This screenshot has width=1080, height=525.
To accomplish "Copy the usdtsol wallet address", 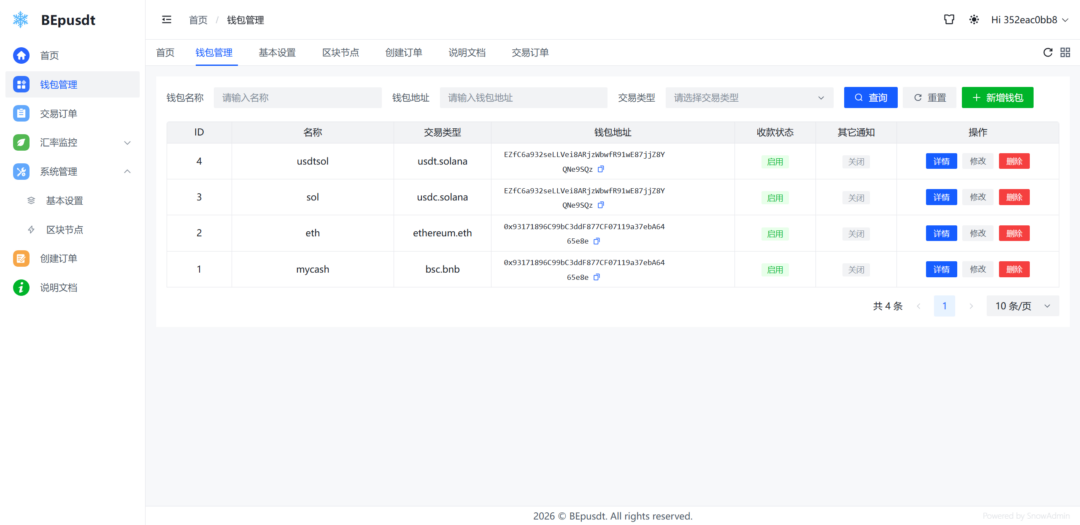I will point(601,169).
